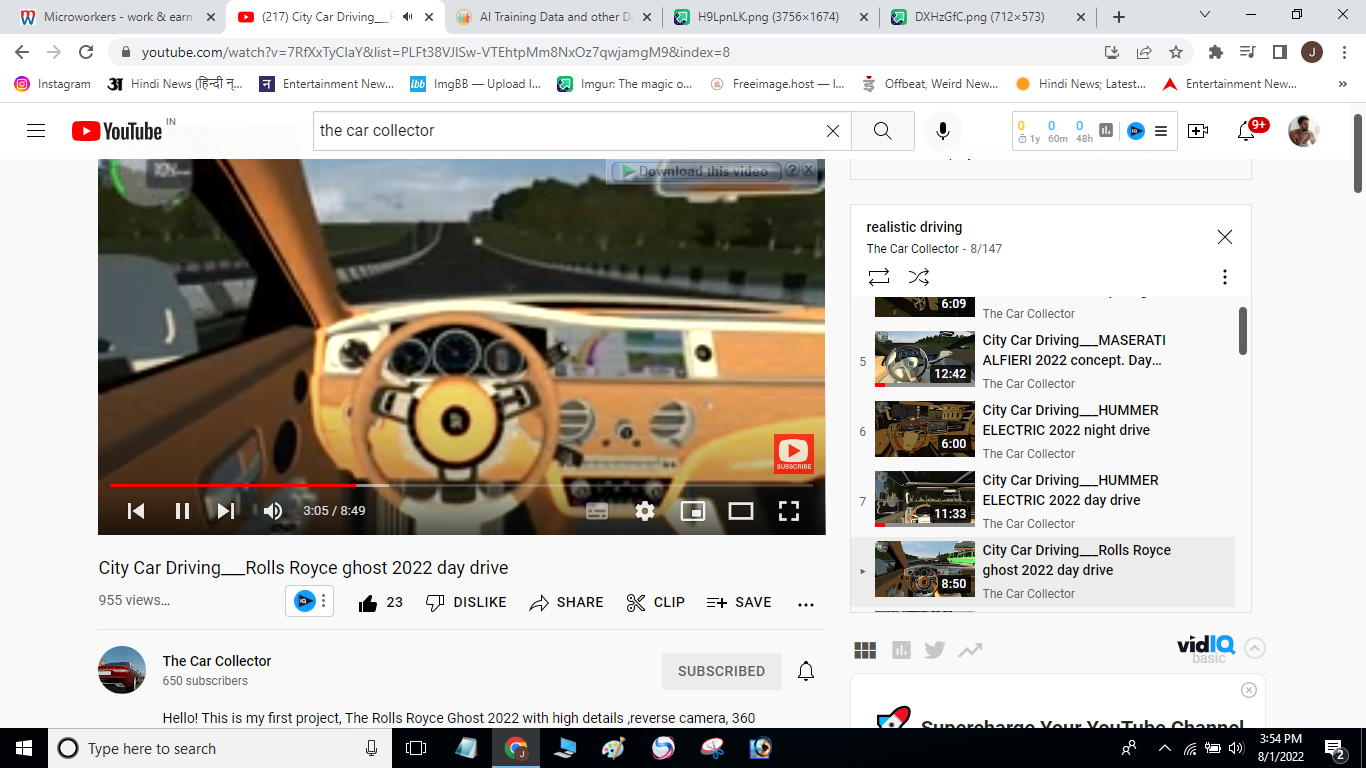Switch to miniplayer mode
The height and width of the screenshot is (768, 1366).
(692, 511)
